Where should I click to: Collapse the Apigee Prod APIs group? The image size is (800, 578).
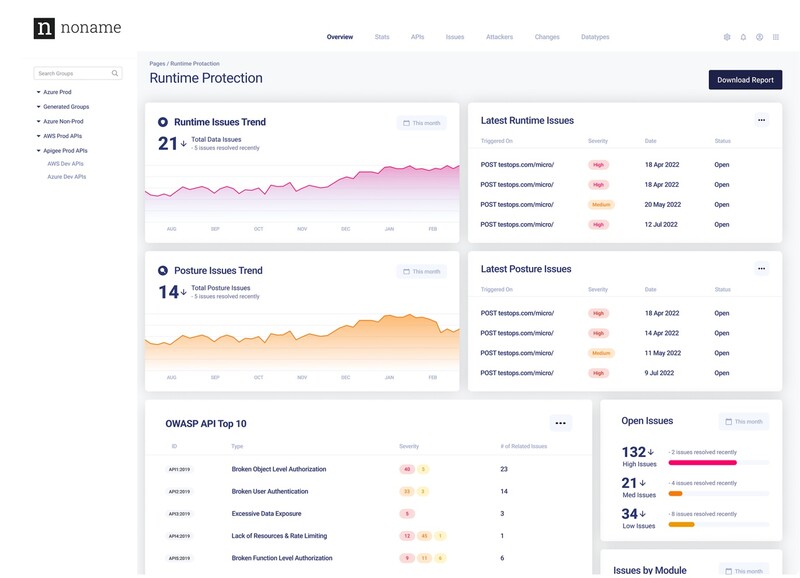pyautogui.click(x=39, y=151)
